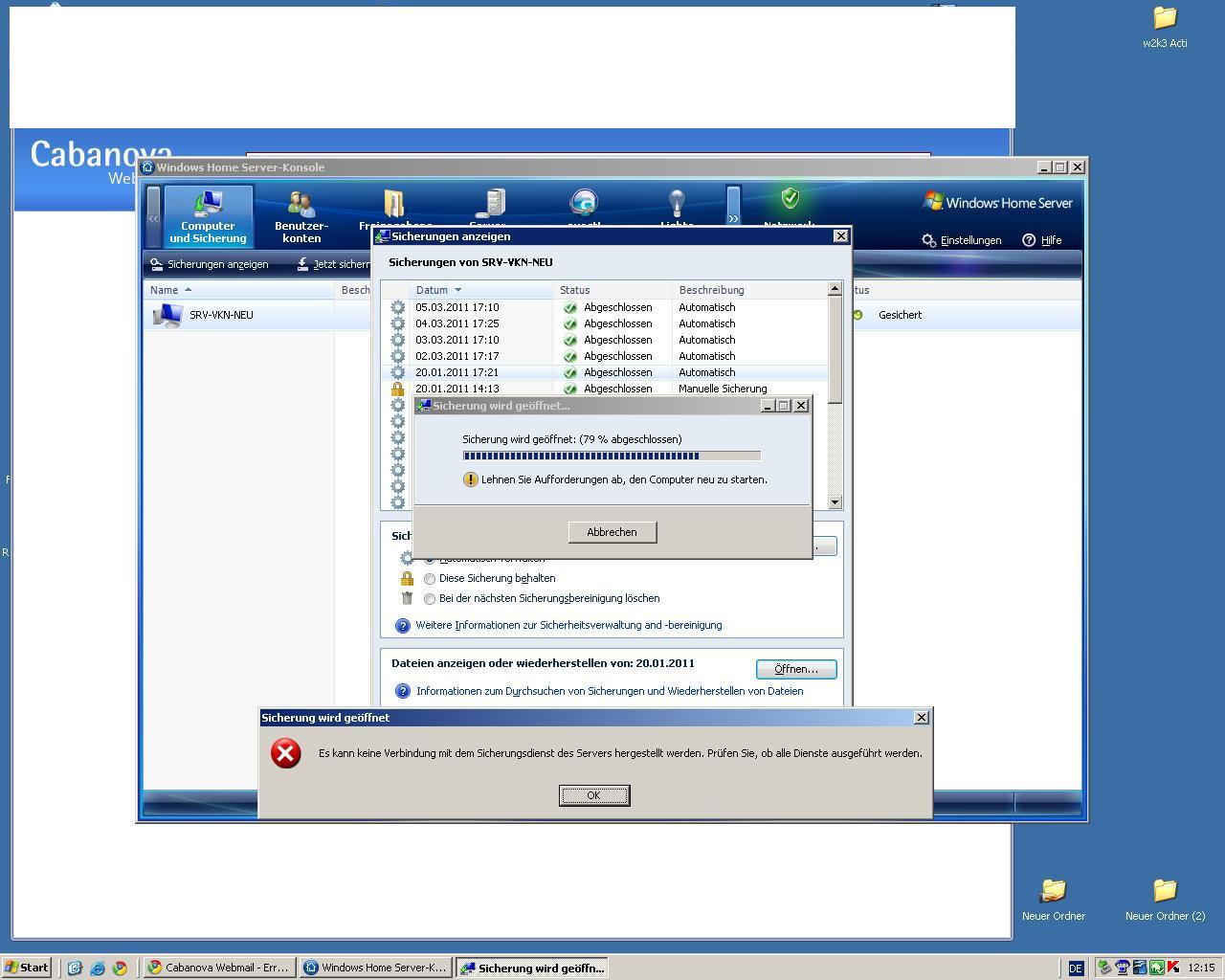Image resolution: width=1225 pixels, height=980 pixels.
Task: Click the lock icon beside behalten option
Action: point(407,578)
